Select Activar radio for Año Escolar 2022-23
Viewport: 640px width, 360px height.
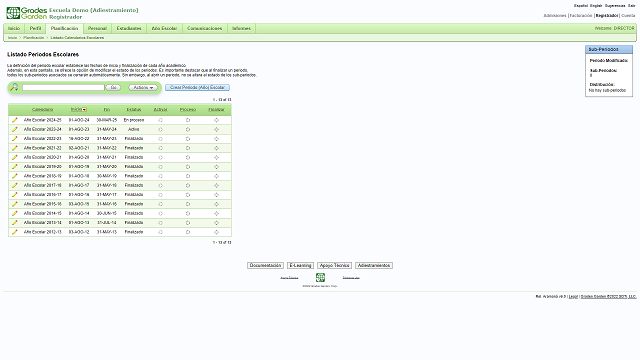tap(160, 139)
